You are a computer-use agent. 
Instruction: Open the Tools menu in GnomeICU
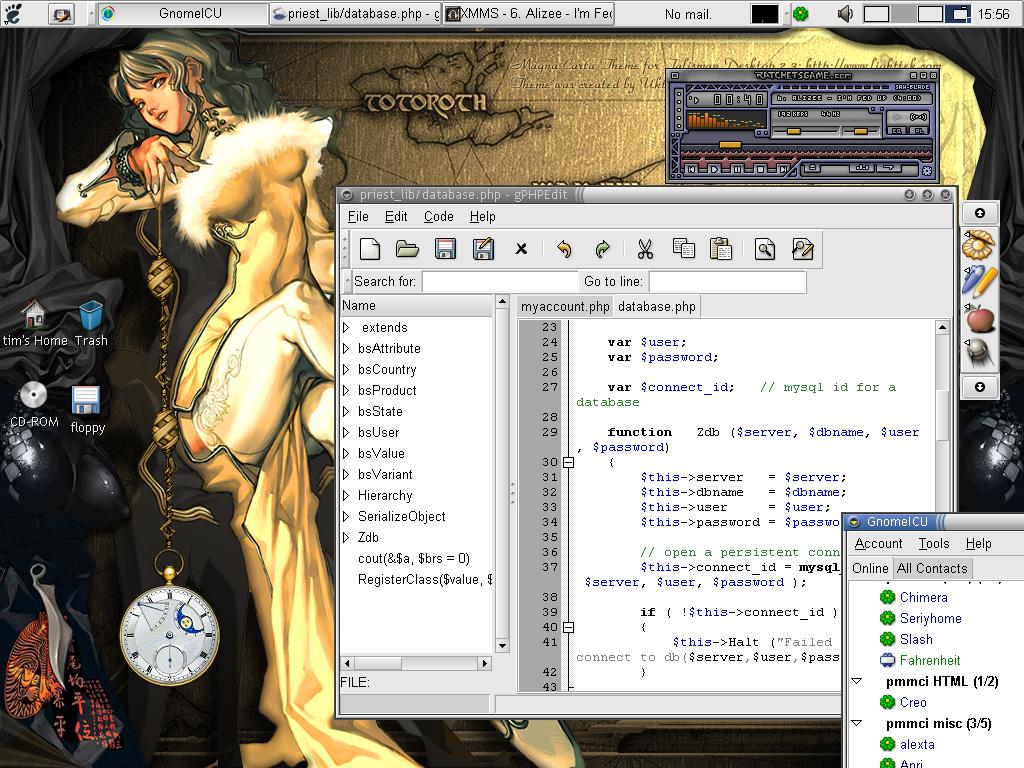tap(934, 543)
